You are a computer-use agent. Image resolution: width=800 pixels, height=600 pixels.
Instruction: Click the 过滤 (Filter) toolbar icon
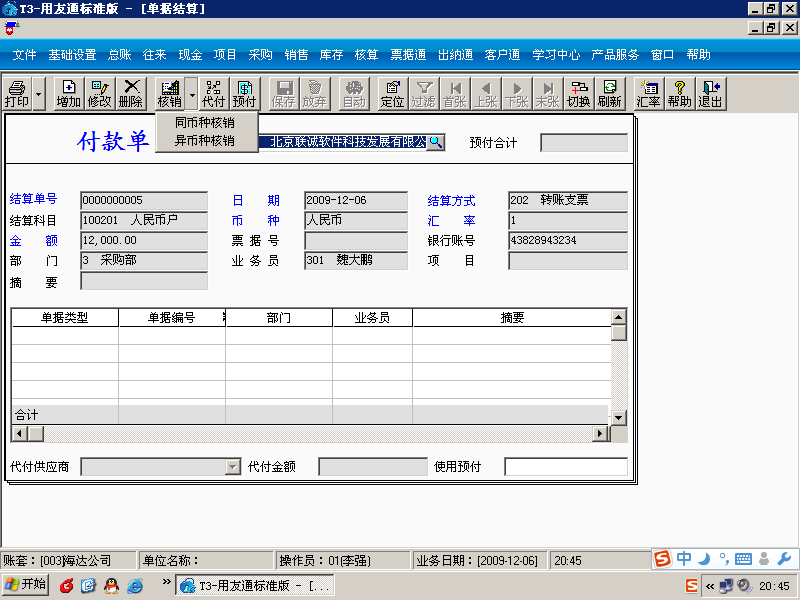click(x=423, y=94)
